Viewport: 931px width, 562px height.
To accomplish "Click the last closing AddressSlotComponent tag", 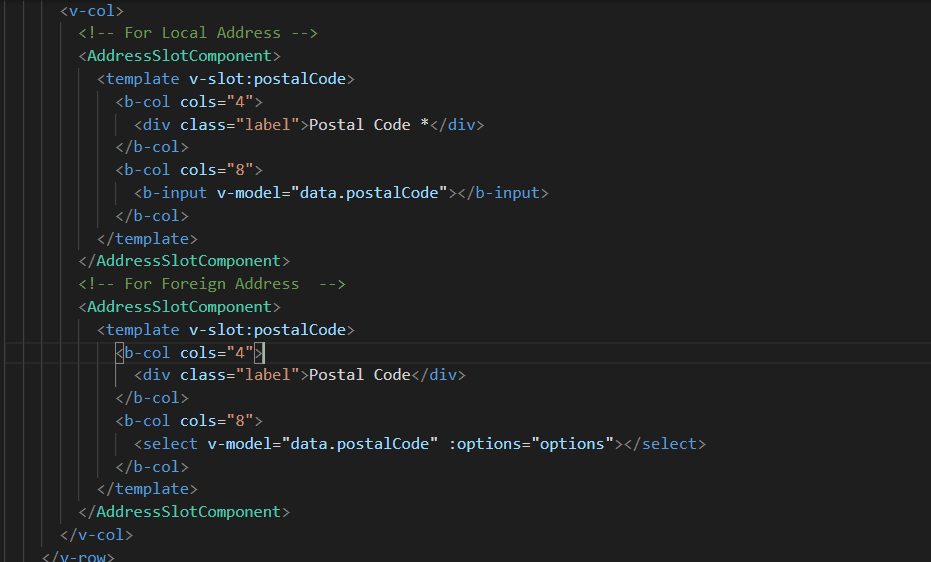I will coord(184,512).
